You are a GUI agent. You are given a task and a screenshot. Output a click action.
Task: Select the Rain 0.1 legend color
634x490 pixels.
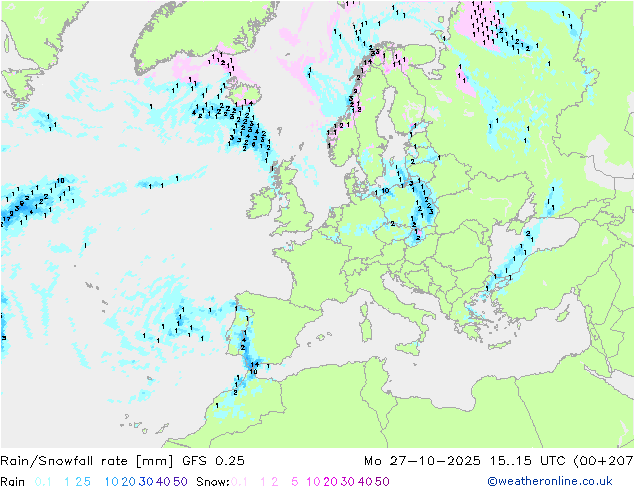tap(43, 482)
